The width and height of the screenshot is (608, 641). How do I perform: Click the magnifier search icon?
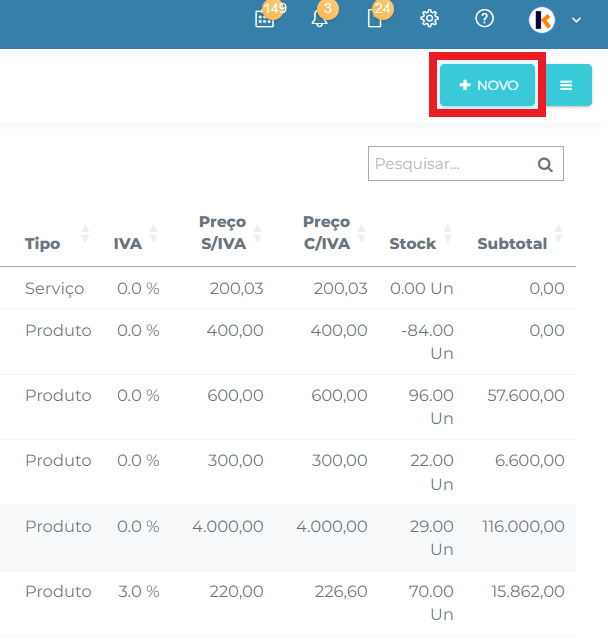pyautogui.click(x=545, y=164)
